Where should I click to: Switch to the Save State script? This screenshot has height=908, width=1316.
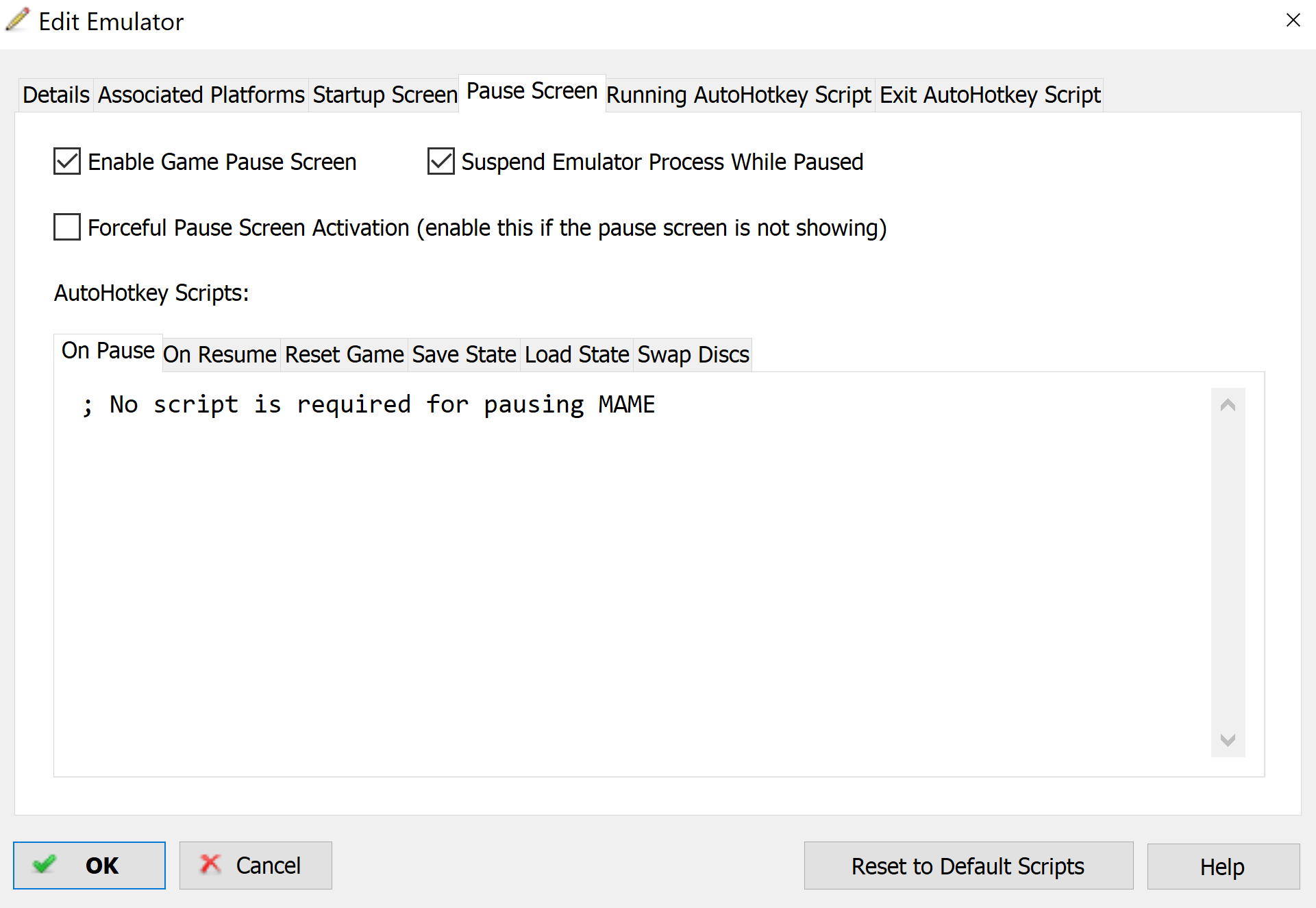click(464, 354)
